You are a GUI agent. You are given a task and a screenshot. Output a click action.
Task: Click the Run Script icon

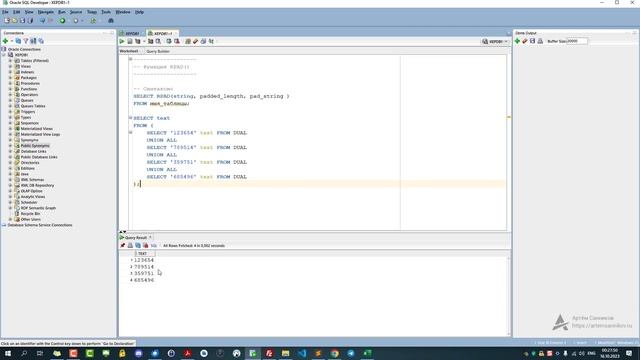tap(130, 41)
